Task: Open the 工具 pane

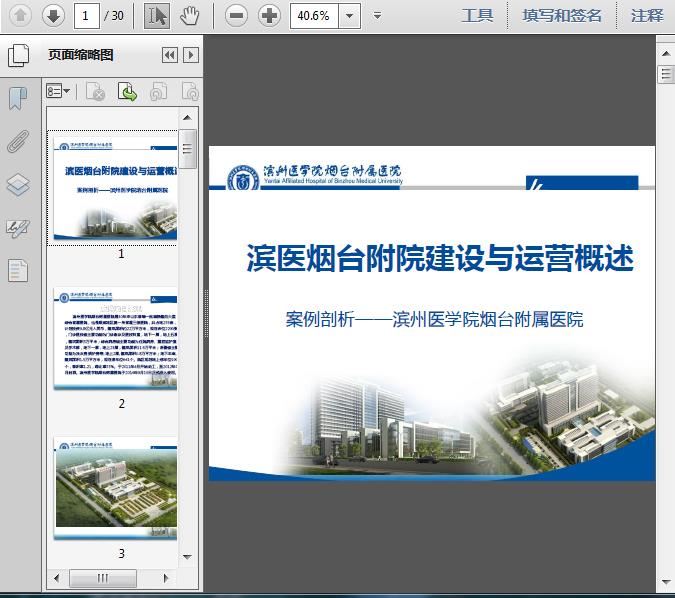Action: tap(477, 16)
